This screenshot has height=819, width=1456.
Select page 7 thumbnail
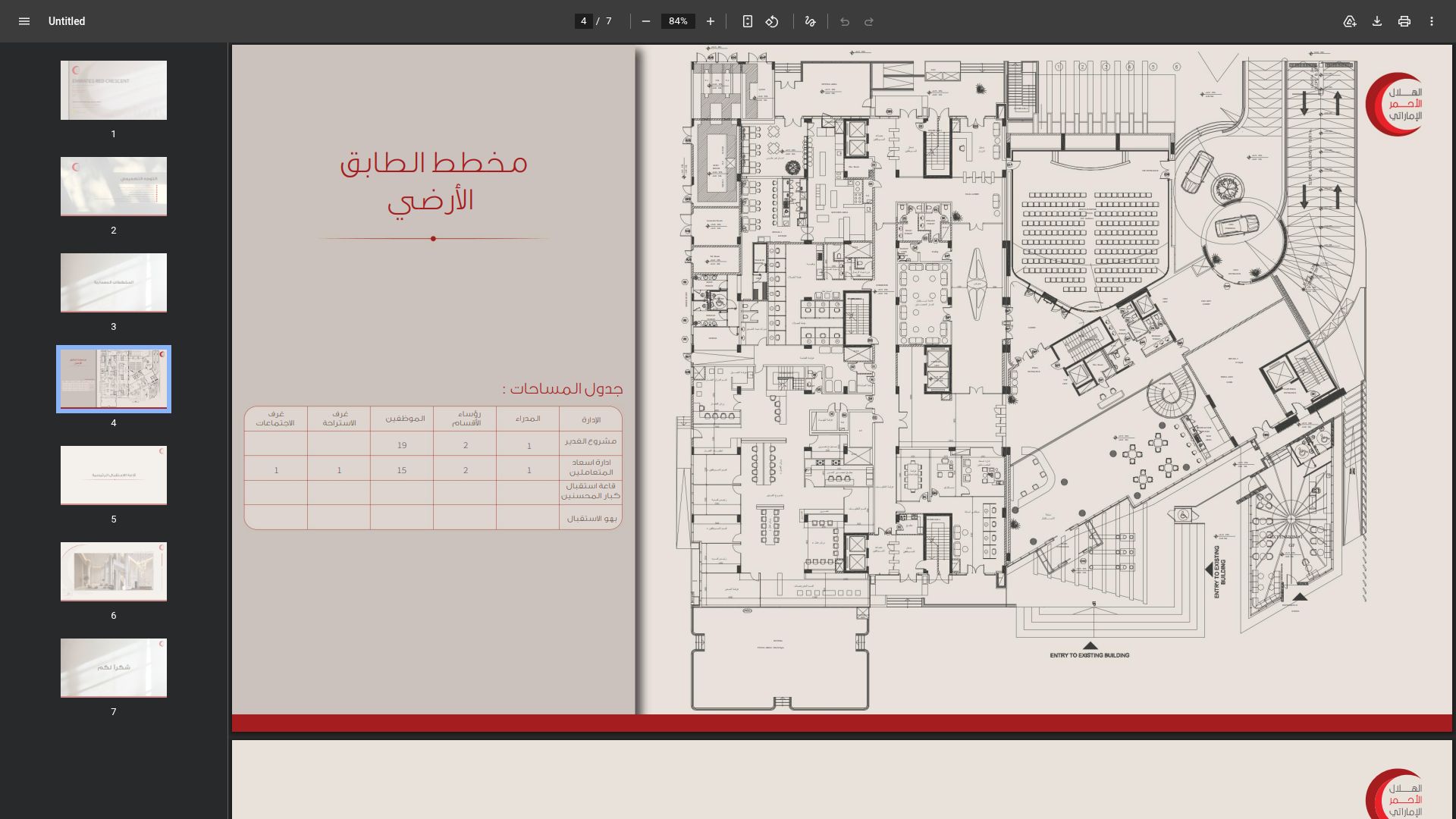point(114,668)
